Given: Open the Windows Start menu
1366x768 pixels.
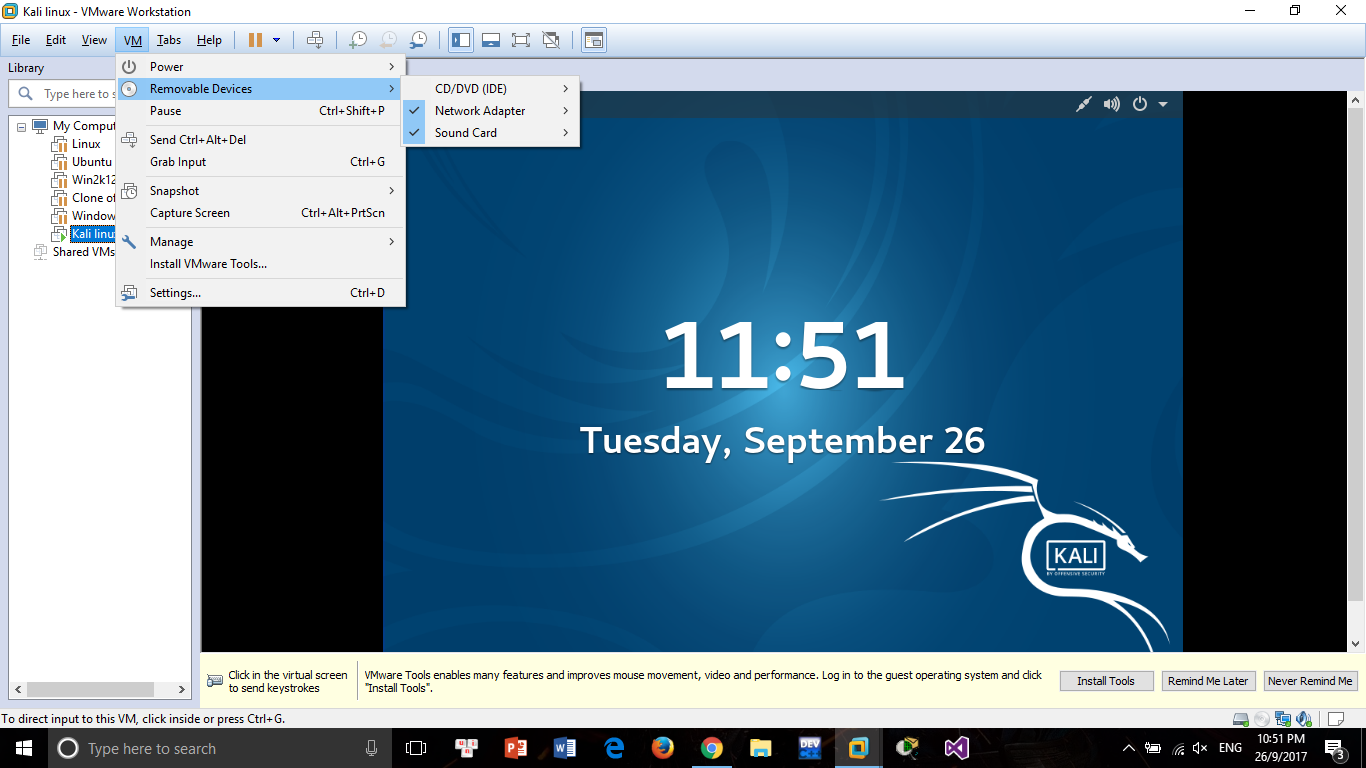Looking at the screenshot, I should (x=24, y=748).
